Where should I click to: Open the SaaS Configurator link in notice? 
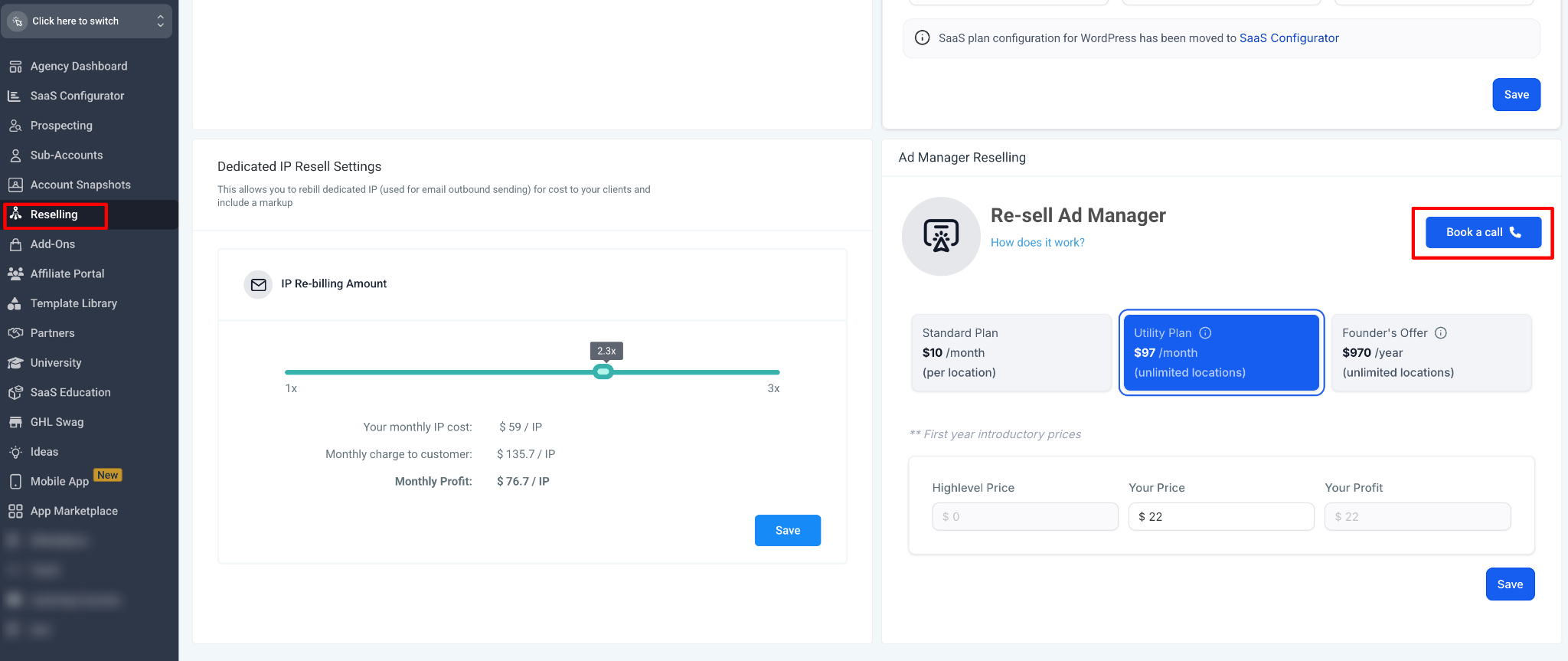[1289, 38]
